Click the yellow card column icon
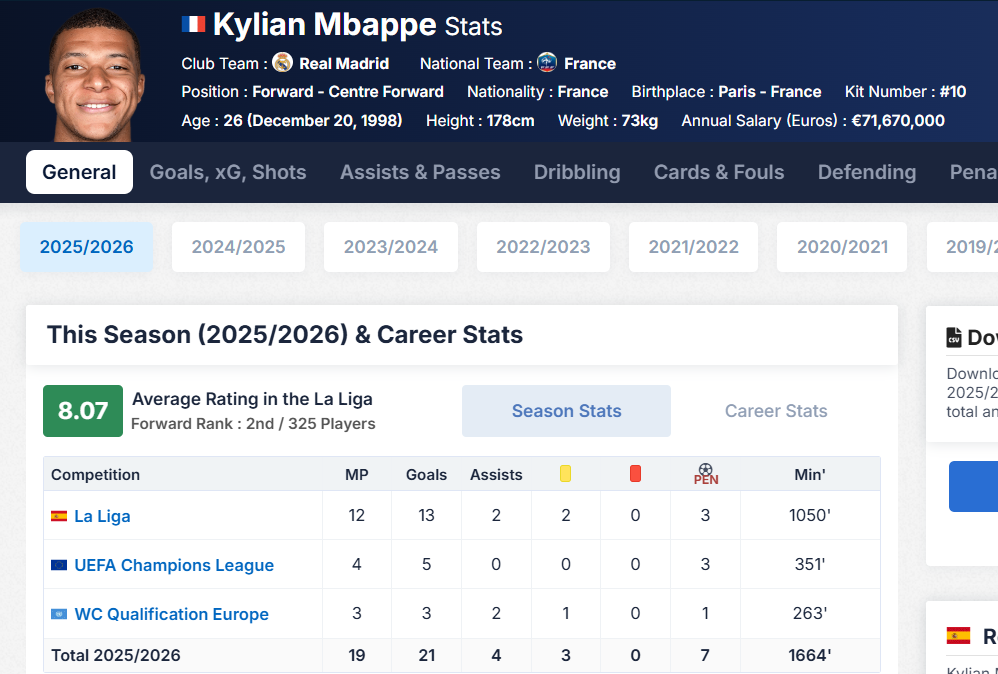998x674 pixels. [x=565, y=474]
